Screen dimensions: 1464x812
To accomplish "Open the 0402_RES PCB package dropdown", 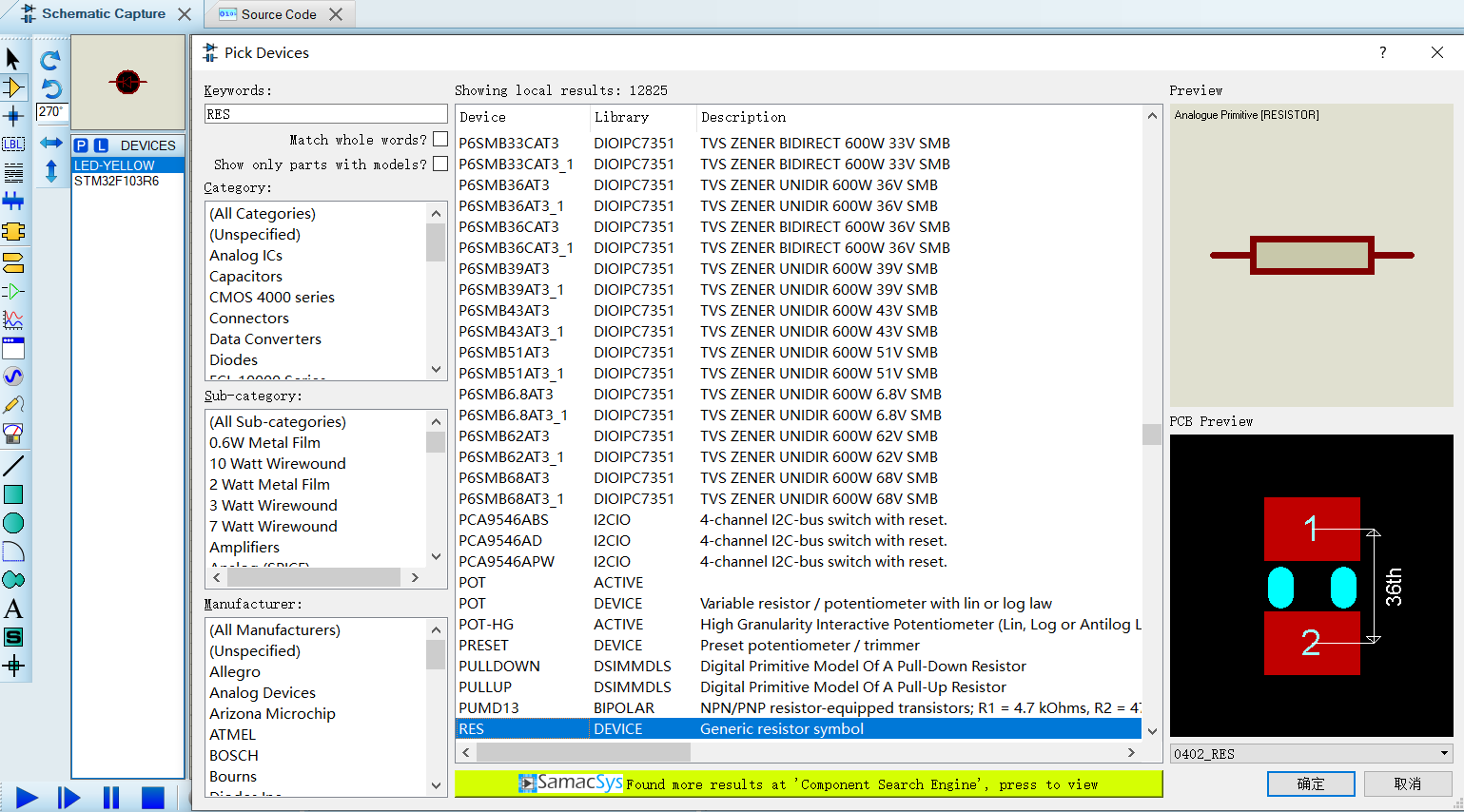I will (x=1444, y=753).
